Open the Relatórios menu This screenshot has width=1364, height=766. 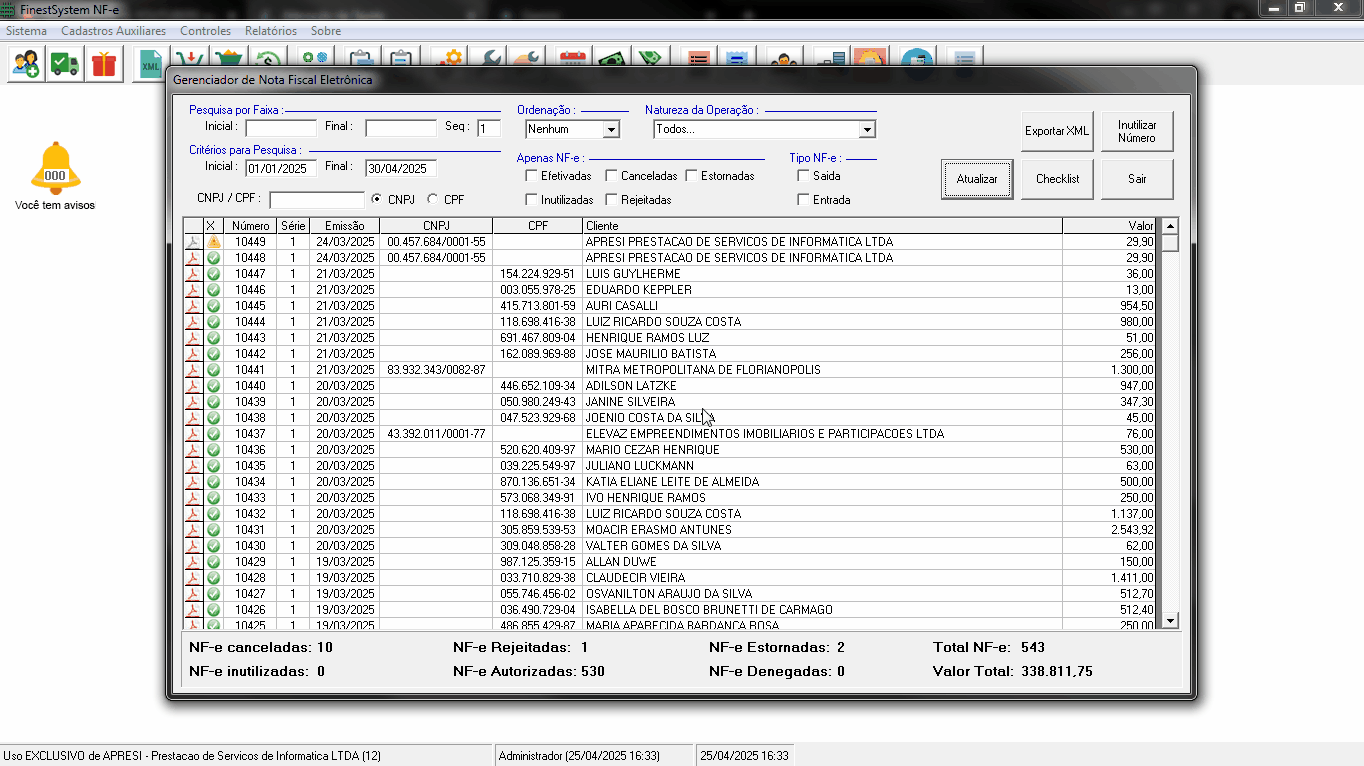tap(270, 31)
